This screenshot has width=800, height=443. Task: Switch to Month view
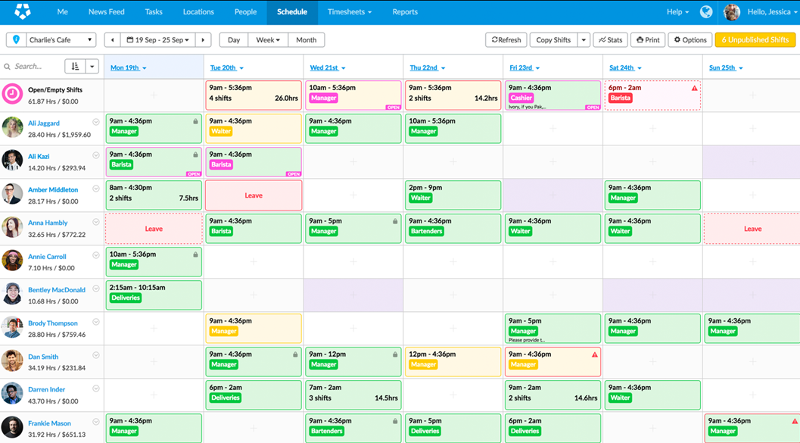point(306,40)
